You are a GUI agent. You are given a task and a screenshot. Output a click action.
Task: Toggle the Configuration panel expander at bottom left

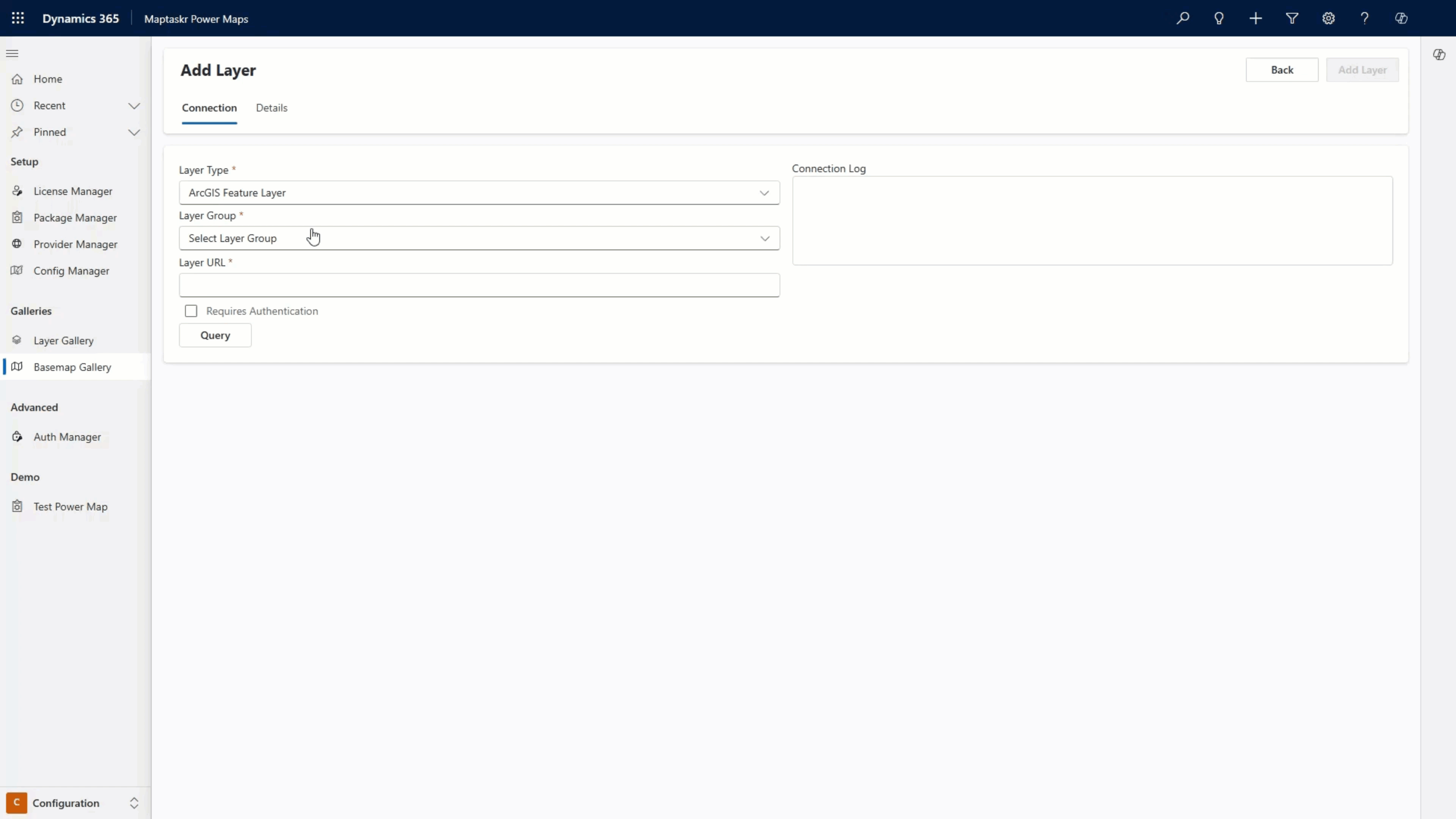[x=134, y=803]
